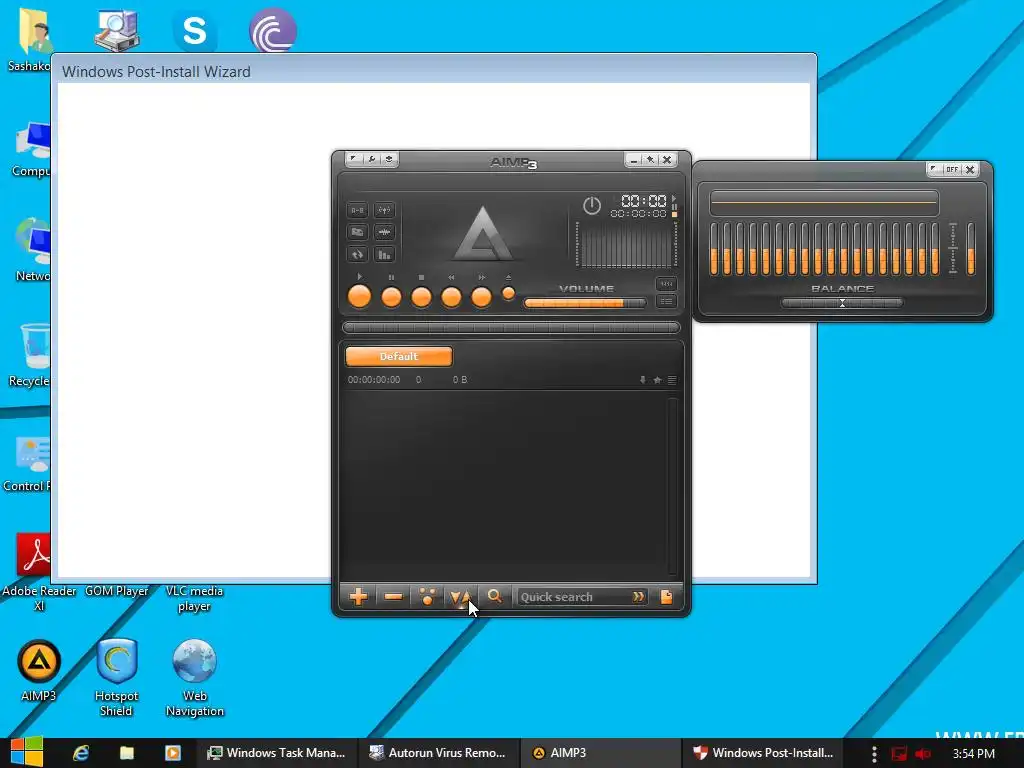Open the radio capture button
Screen dimensions: 1024x768
click(384, 210)
